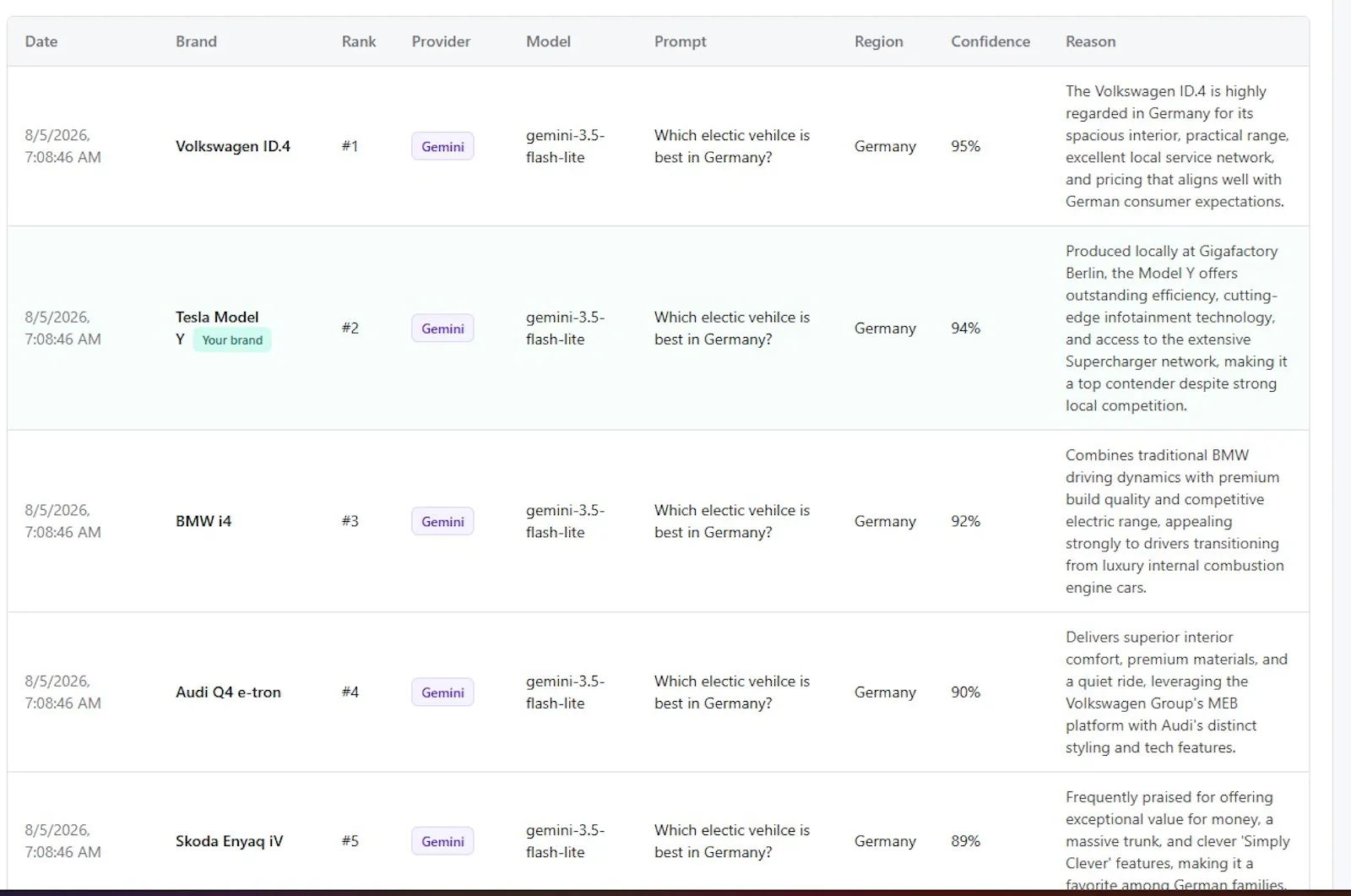Click the date cell in Audi Q4 e-tron row
Image resolution: width=1351 pixels, height=896 pixels.
(62, 692)
